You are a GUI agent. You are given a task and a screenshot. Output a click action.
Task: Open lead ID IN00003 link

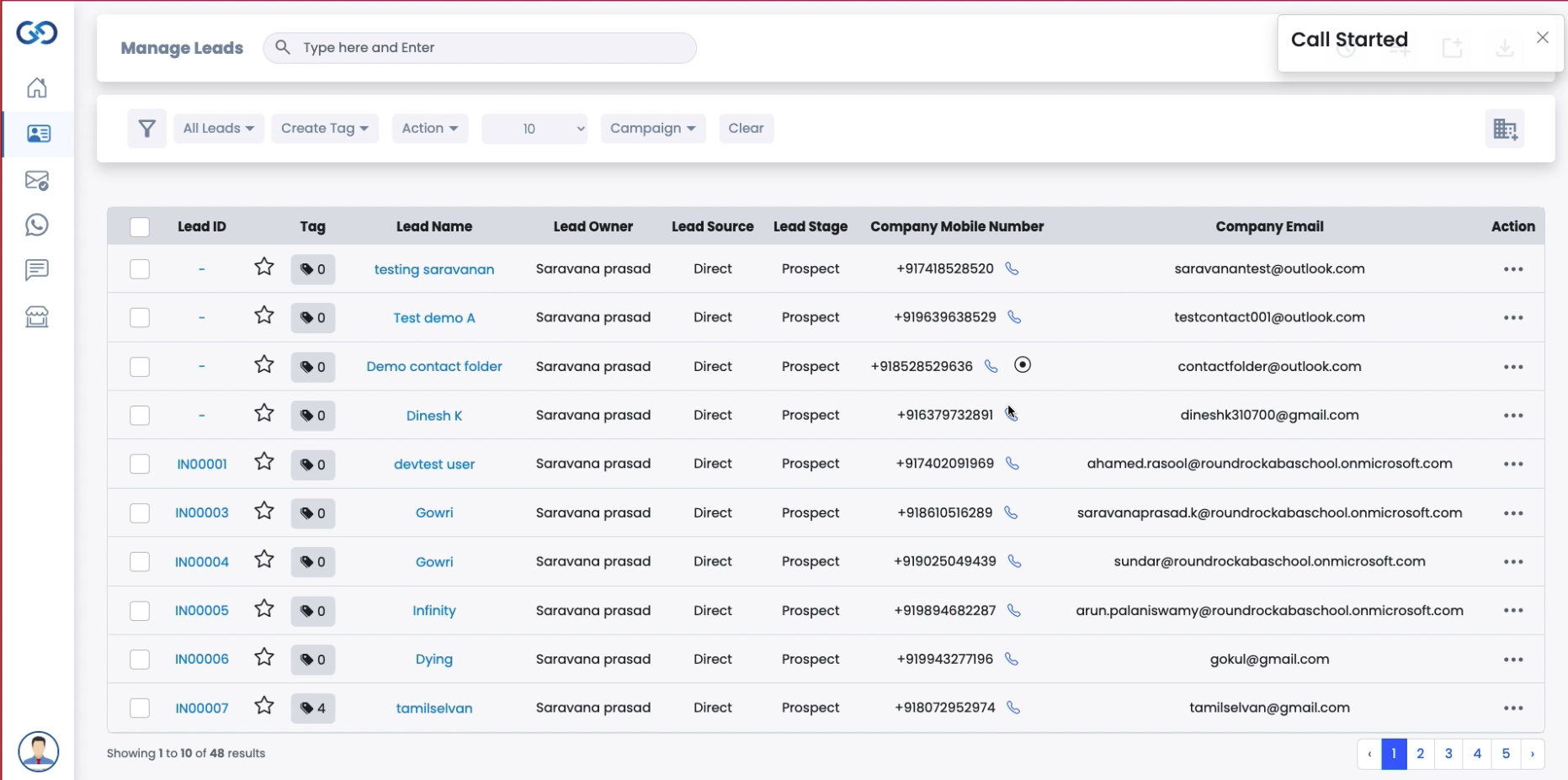coord(202,513)
